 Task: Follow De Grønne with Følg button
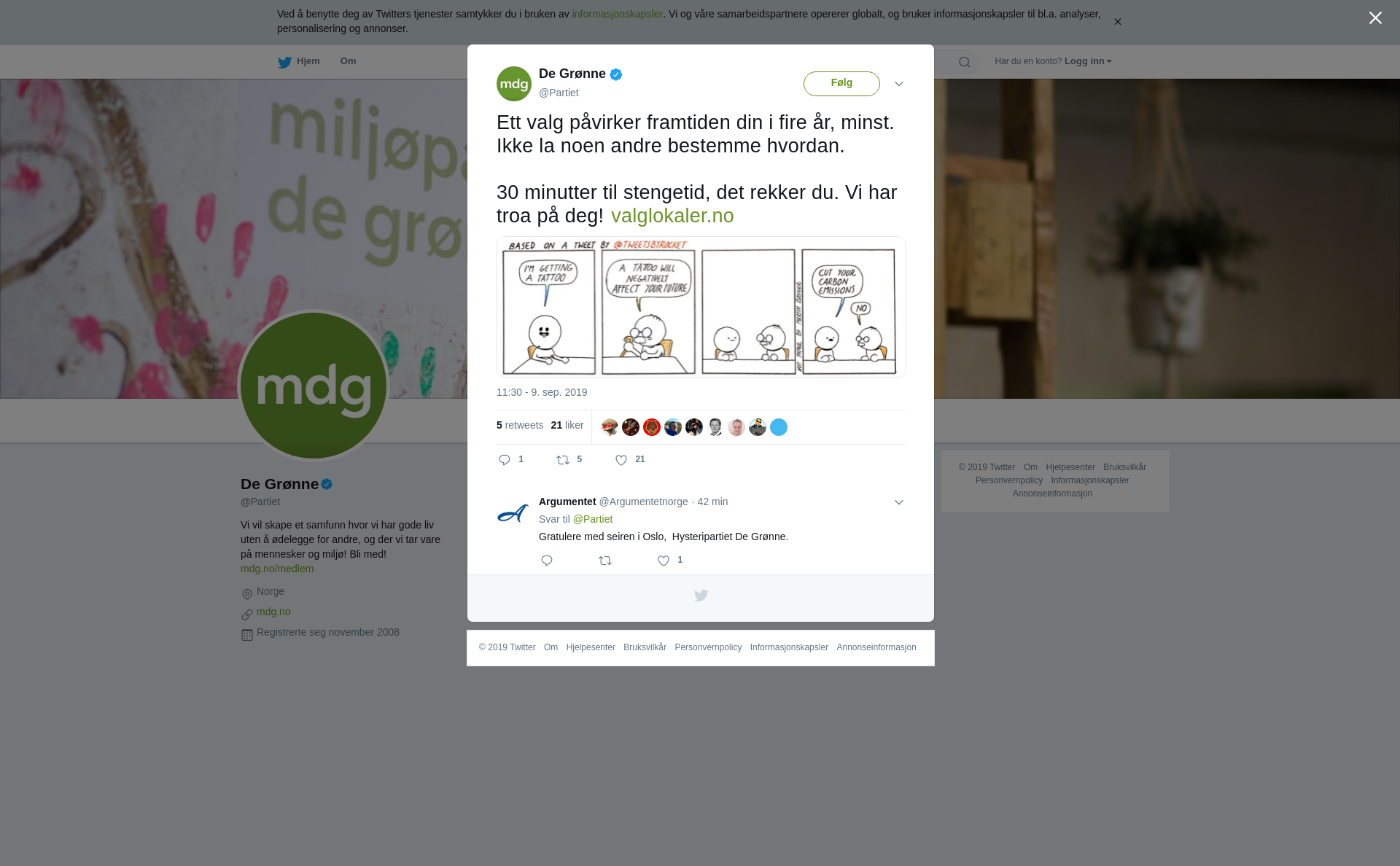841,84
